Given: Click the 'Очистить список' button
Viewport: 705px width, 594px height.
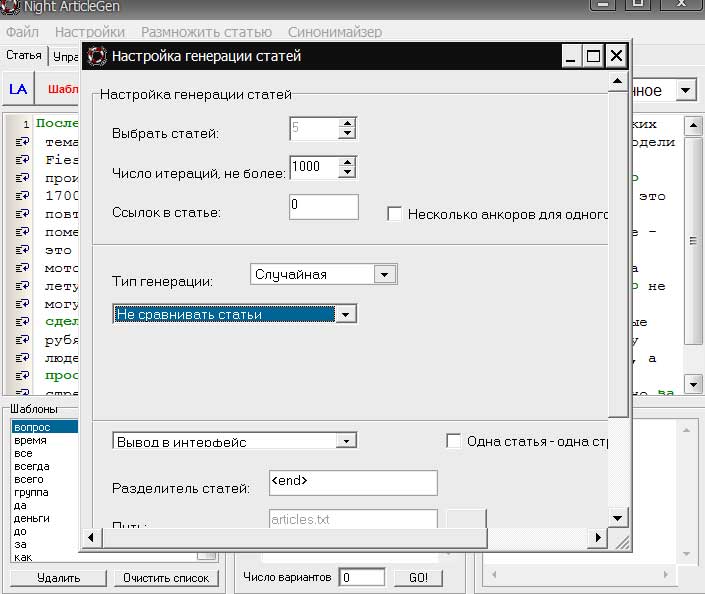Looking at the screenshot, I should click(166, 578).
